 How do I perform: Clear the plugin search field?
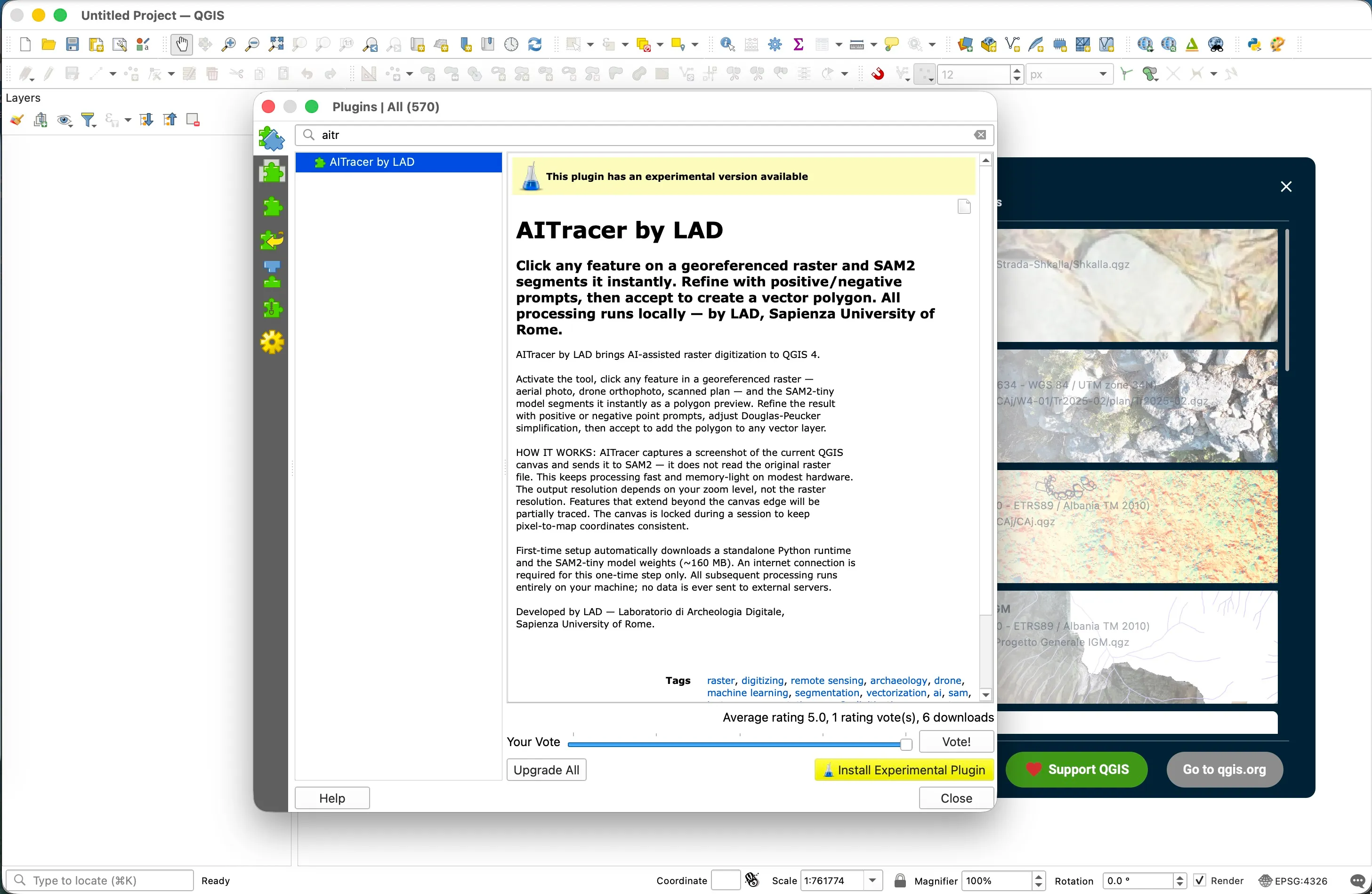point(981,135)
